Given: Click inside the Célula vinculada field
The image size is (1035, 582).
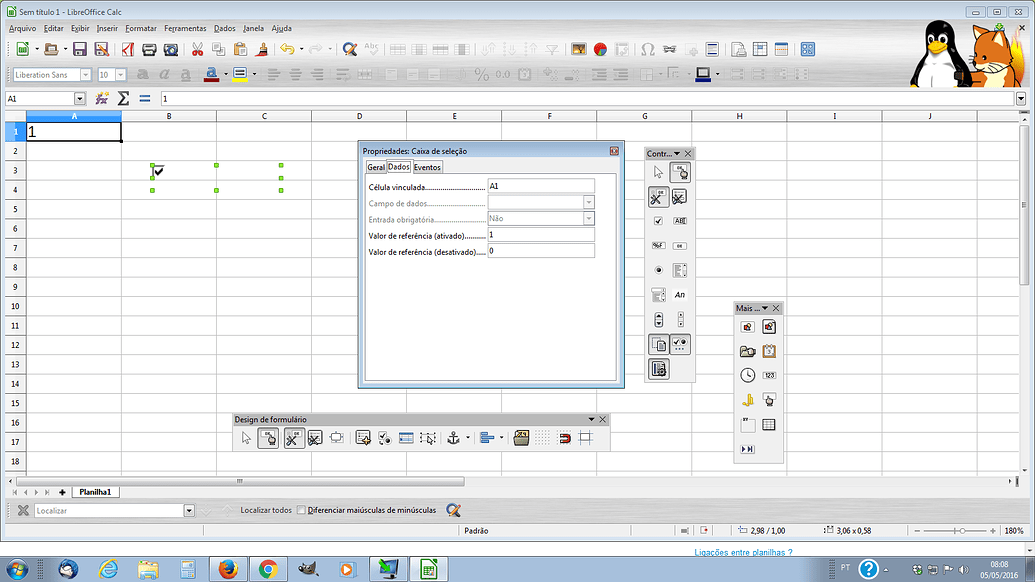Looking at the screenshot, I should coord(540,184).
